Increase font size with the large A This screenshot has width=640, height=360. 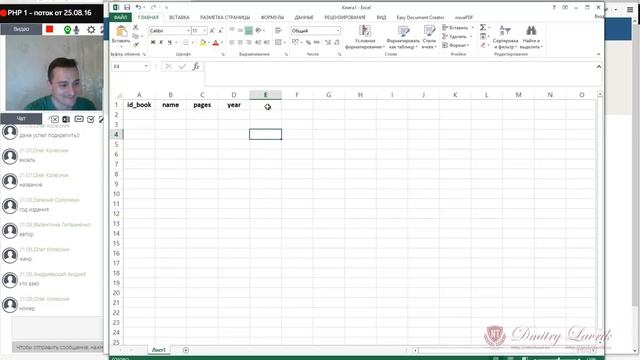coord(212,31)
